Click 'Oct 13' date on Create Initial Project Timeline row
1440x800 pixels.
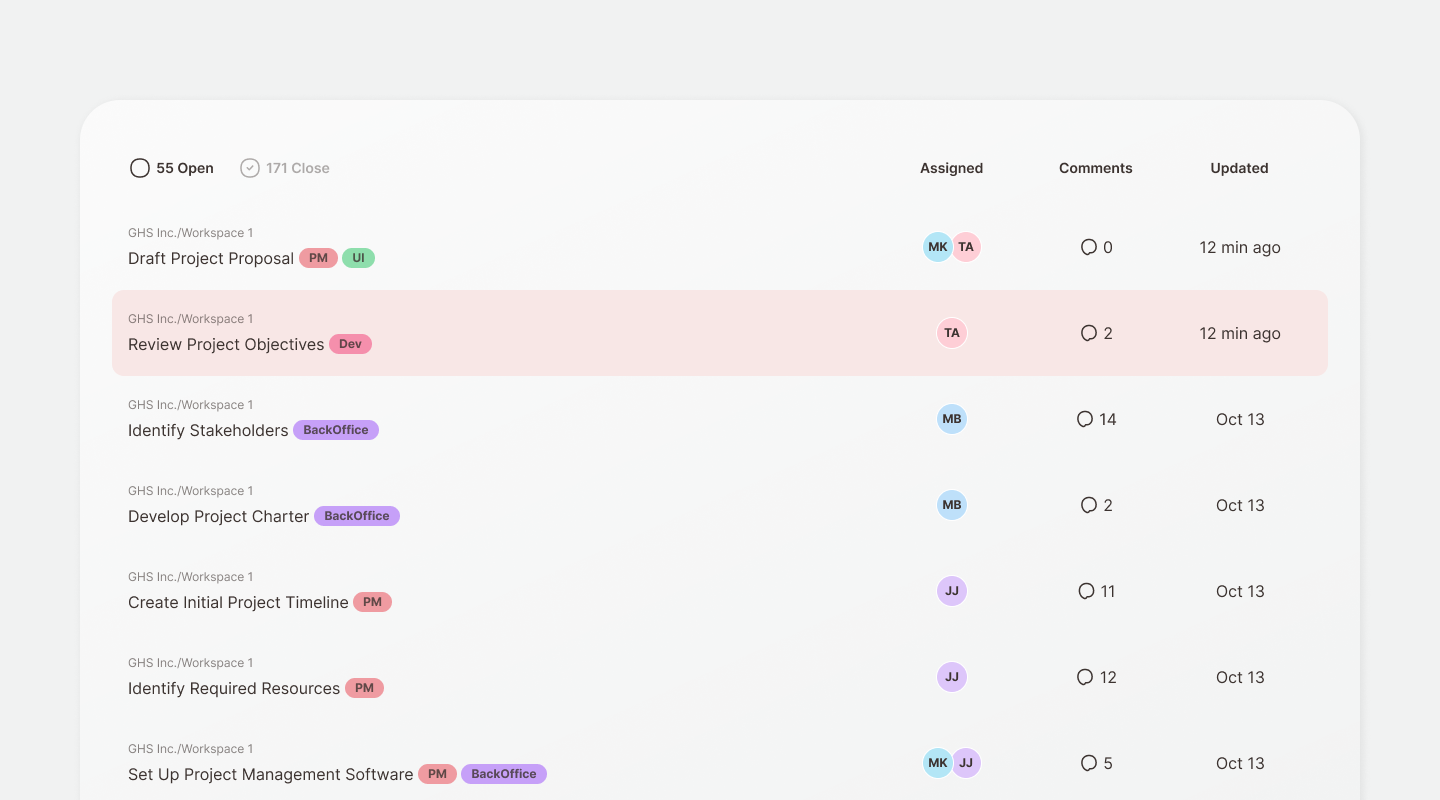1240,591
